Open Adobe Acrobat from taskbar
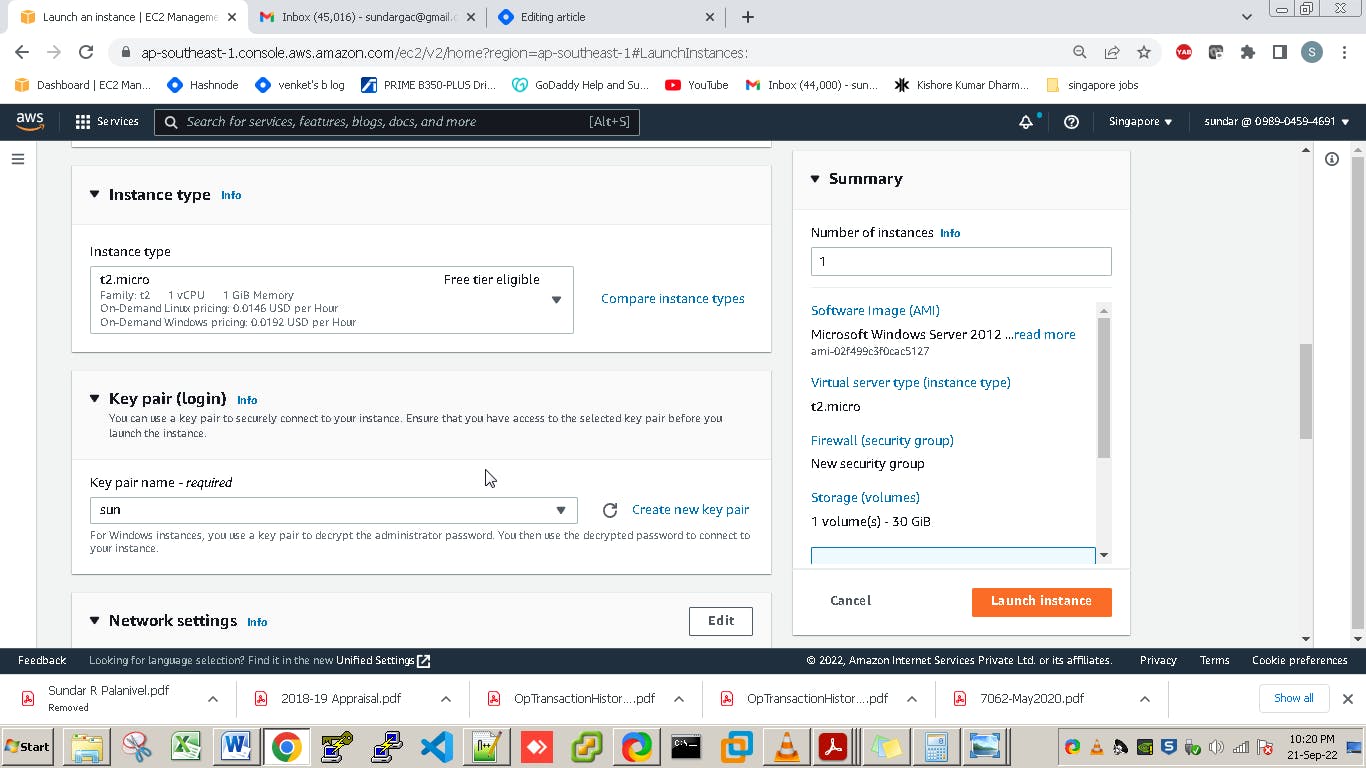Viewport: 1366px width, 768px height. coord(834,747)
